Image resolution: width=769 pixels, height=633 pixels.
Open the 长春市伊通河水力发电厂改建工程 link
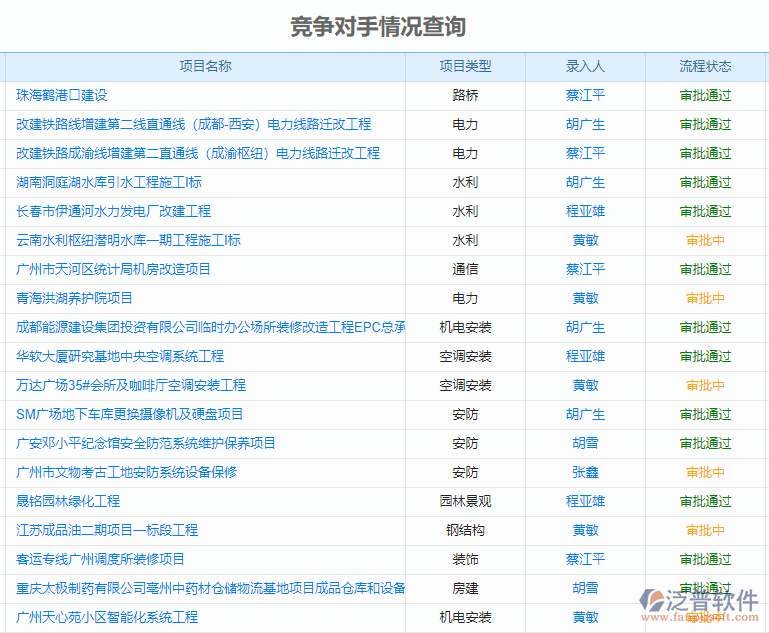pos(114,212)
